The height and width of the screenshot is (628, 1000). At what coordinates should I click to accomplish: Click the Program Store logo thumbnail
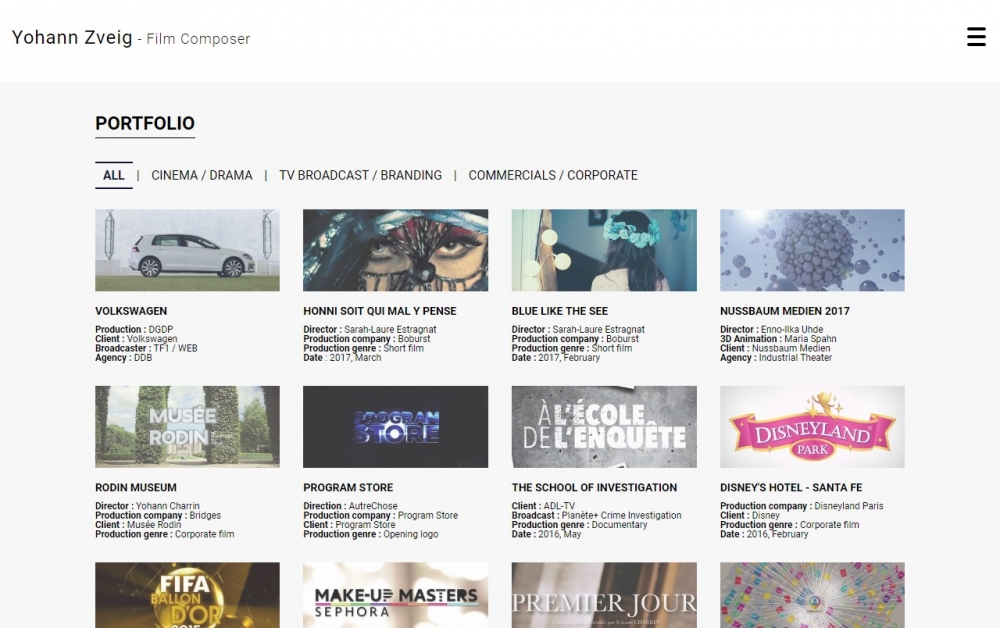point(395,427)
